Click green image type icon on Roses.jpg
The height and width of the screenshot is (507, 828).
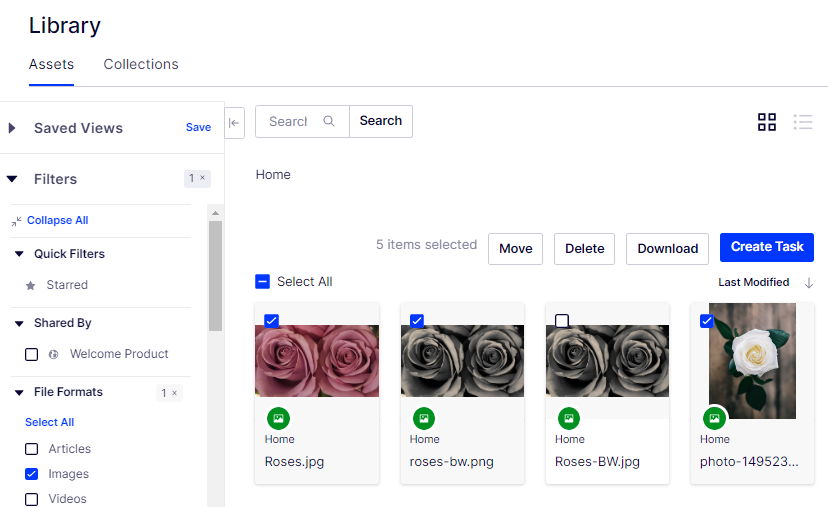coord(278,419)
